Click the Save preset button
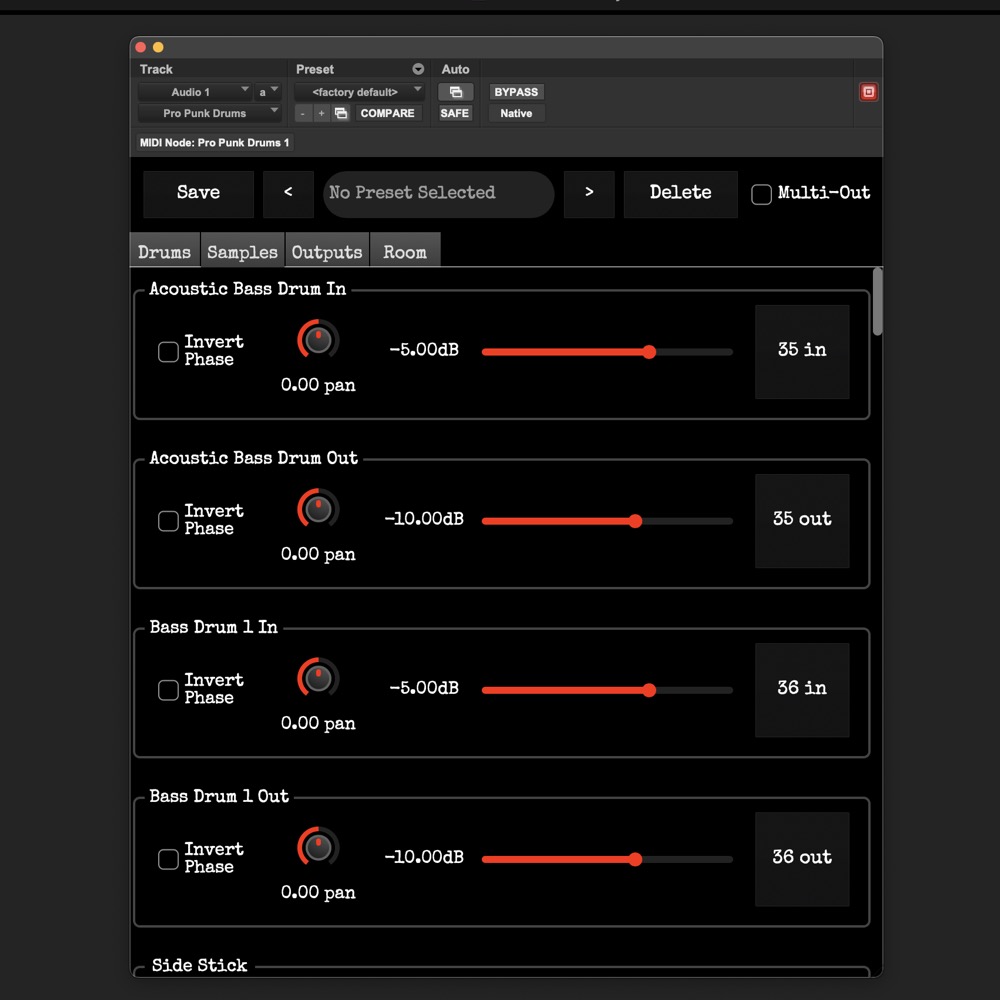The image size is (1000, 1000). pyautogui.click(x=198, y=193)
